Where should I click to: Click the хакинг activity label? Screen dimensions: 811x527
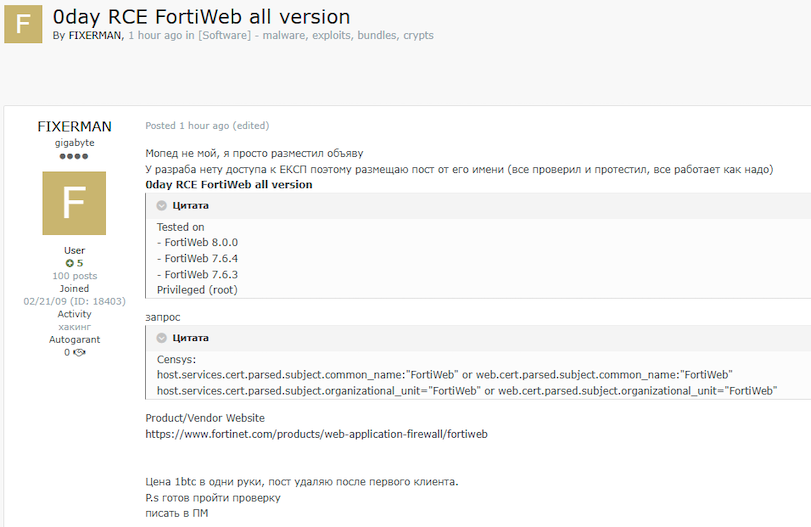coord(74,327)
